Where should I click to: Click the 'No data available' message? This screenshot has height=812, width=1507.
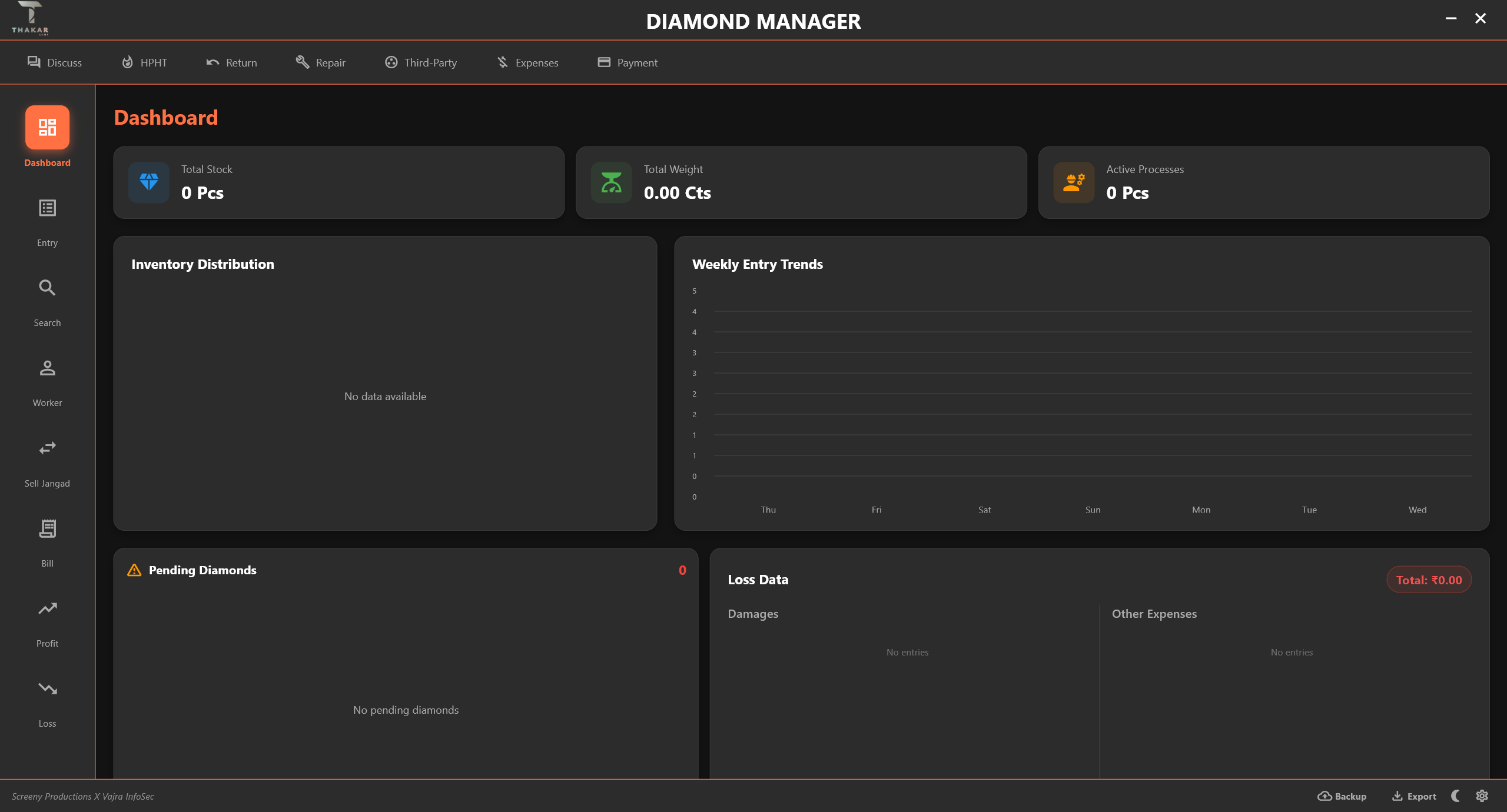385,397
